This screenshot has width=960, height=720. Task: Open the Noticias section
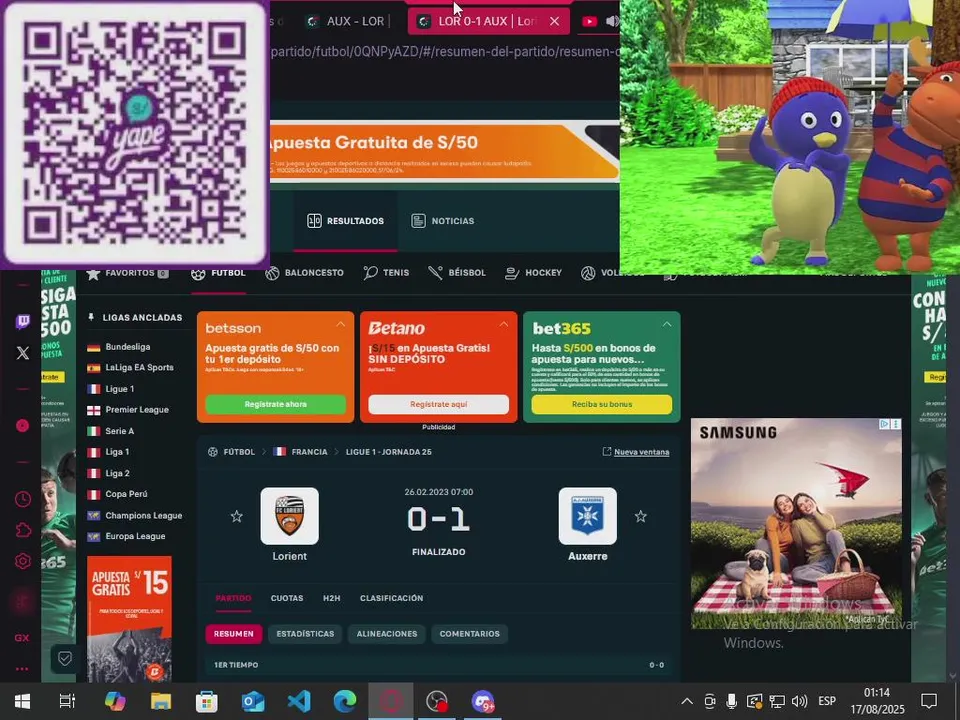pos(443,221)
